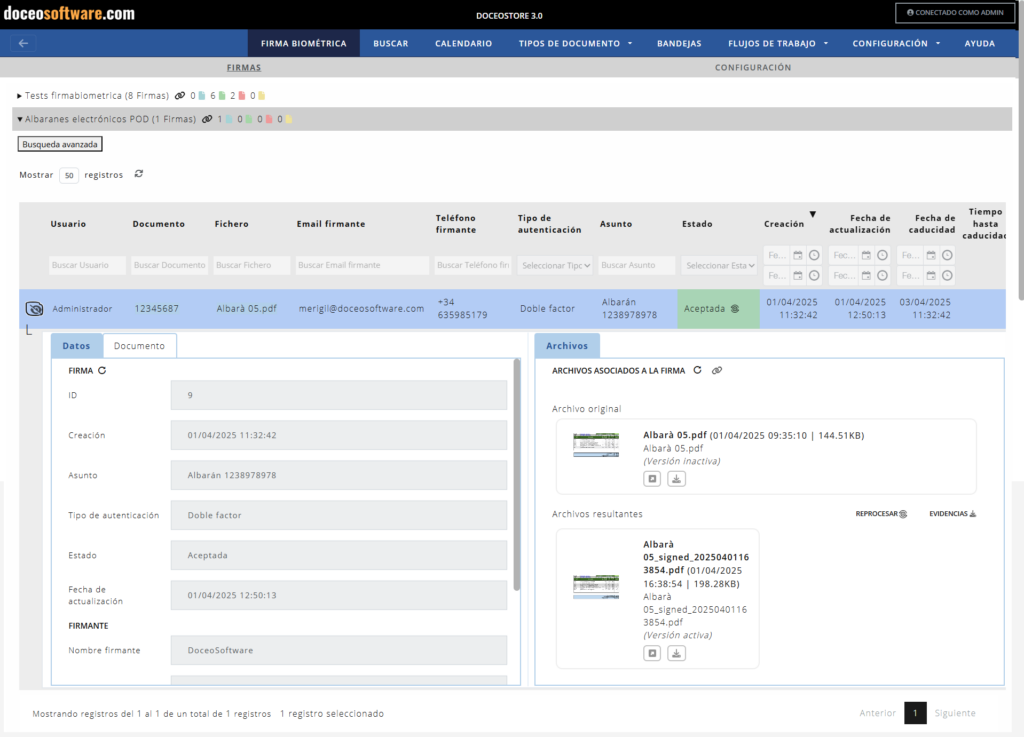The width and height of the screenshot is (1024, 737).
Task: Click the link icon beside Albaranes electrónicos POD
Action: [x=207, y=119]
